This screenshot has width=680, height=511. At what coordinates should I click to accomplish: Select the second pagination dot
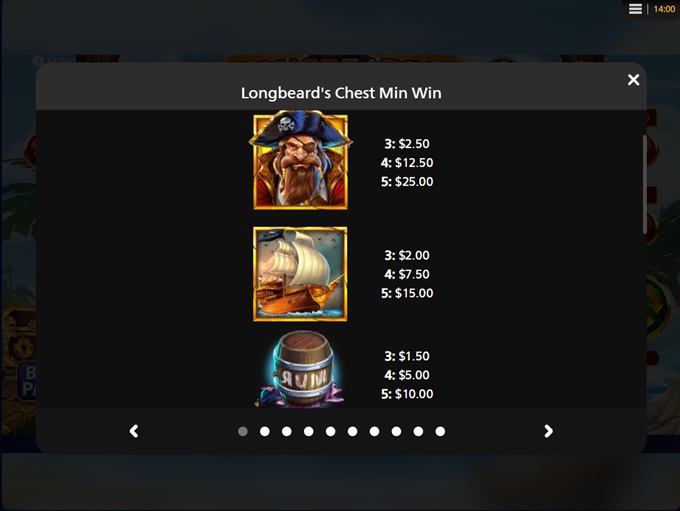(265, 431)
